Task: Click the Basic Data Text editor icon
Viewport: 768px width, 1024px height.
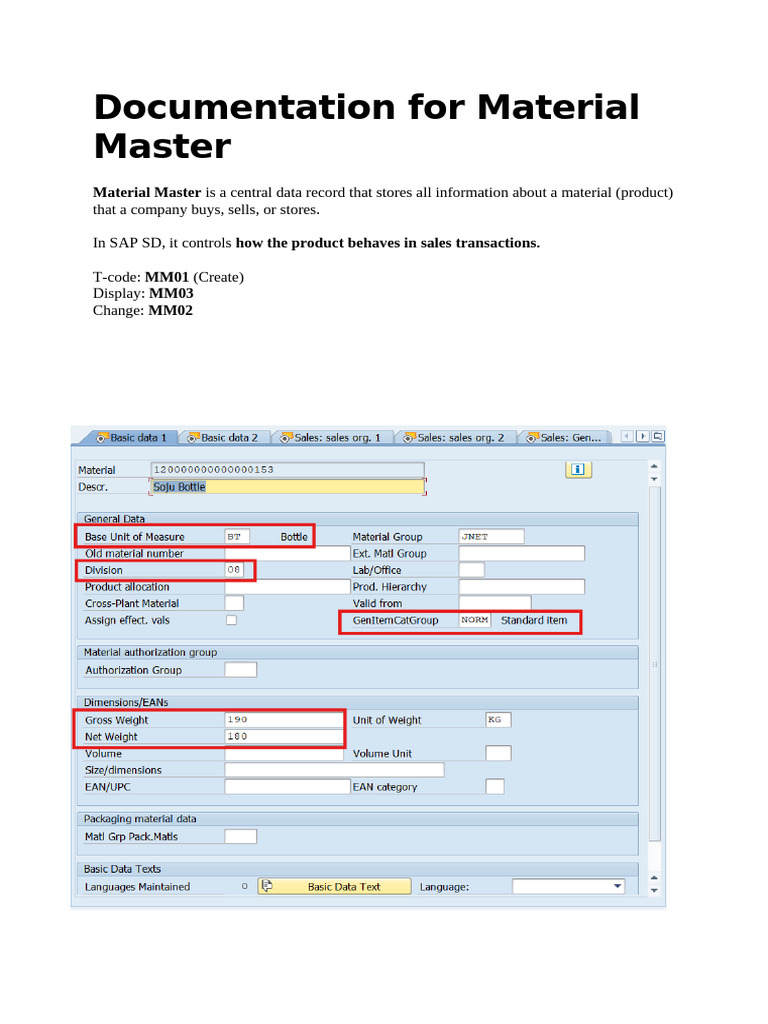Action: 267,886
